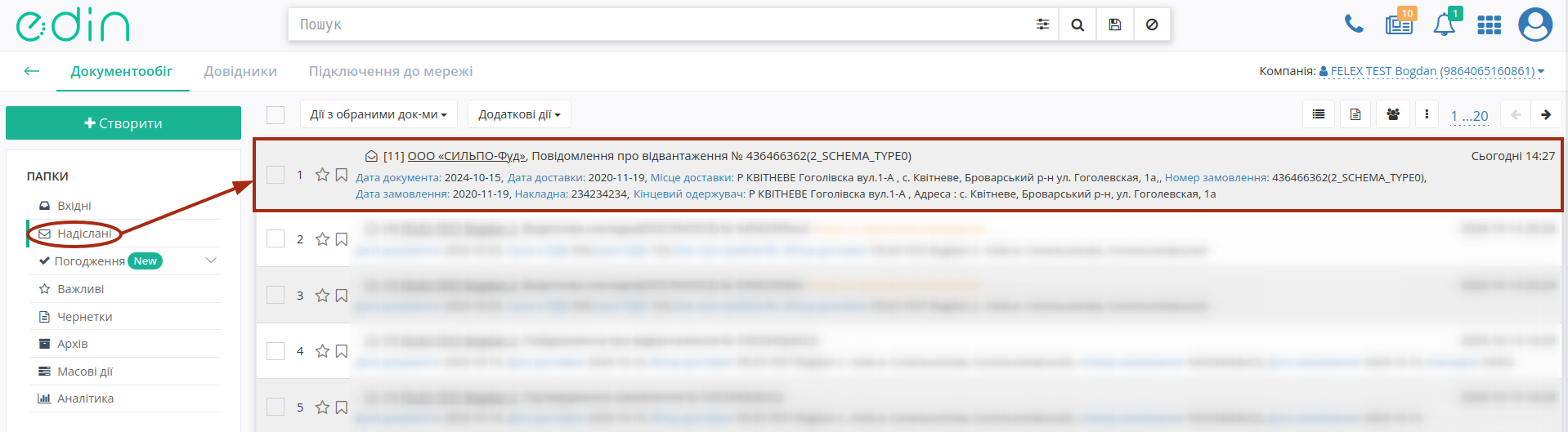The image size is (1568, 432).
Task: Open the apps grid icon
Action: pyautogui.click(x=1490, y=25)
